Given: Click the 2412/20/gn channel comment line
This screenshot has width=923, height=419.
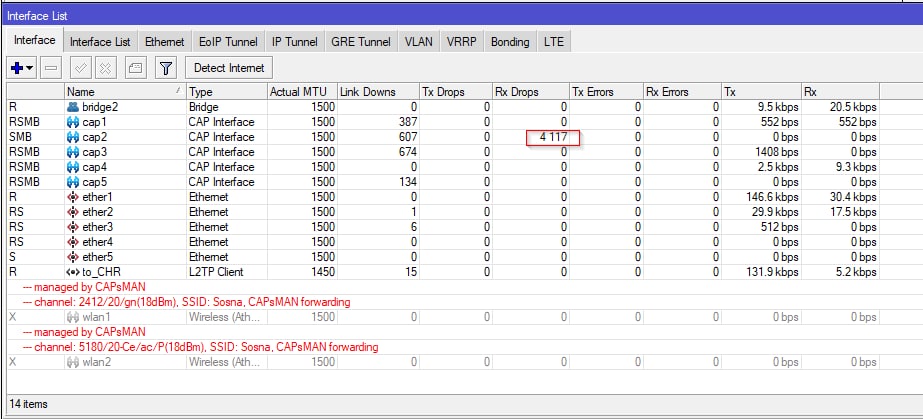Looking at the screenshot, I should (186, 302).
